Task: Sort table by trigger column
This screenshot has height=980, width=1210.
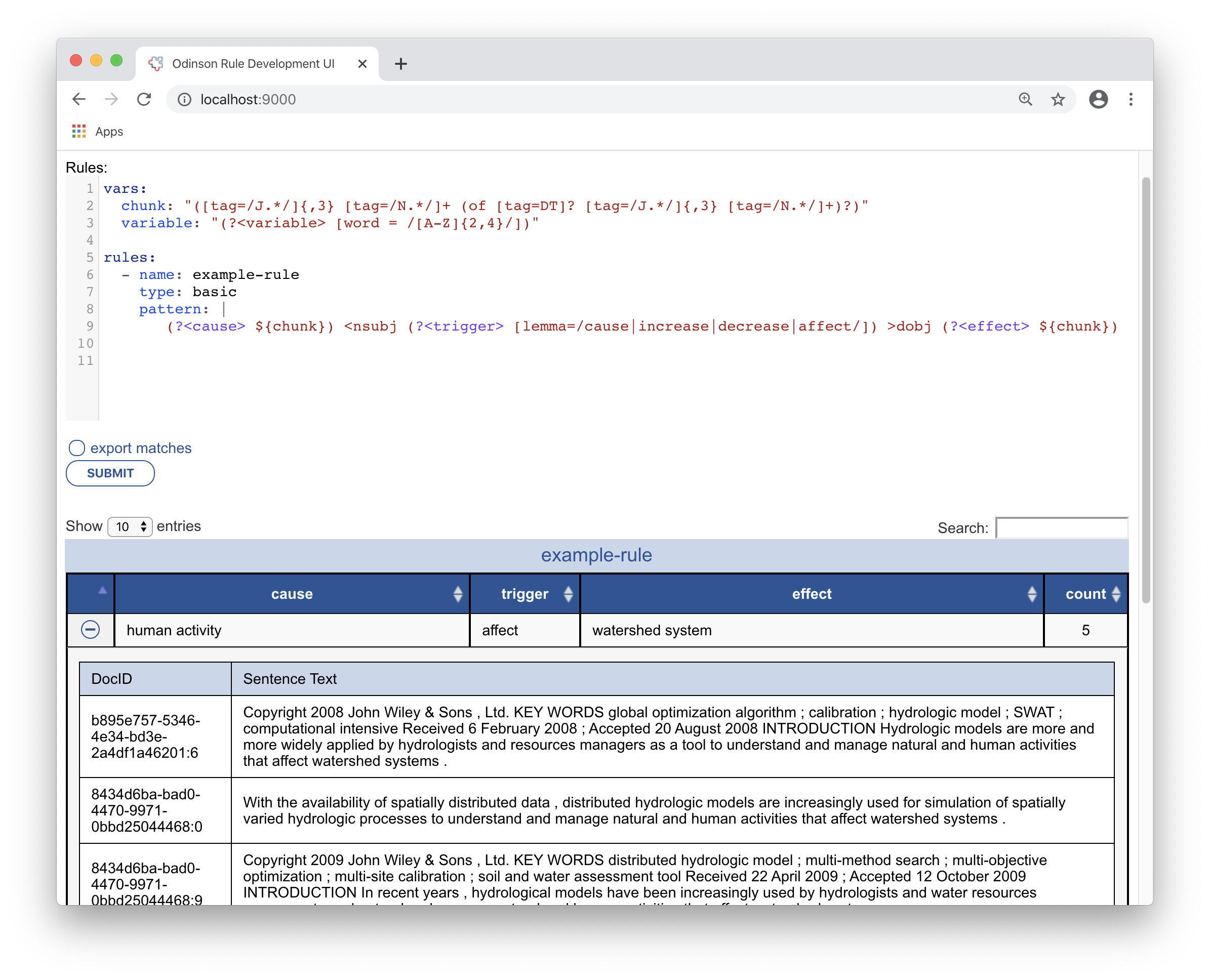Action: click(x=525, y=594)
